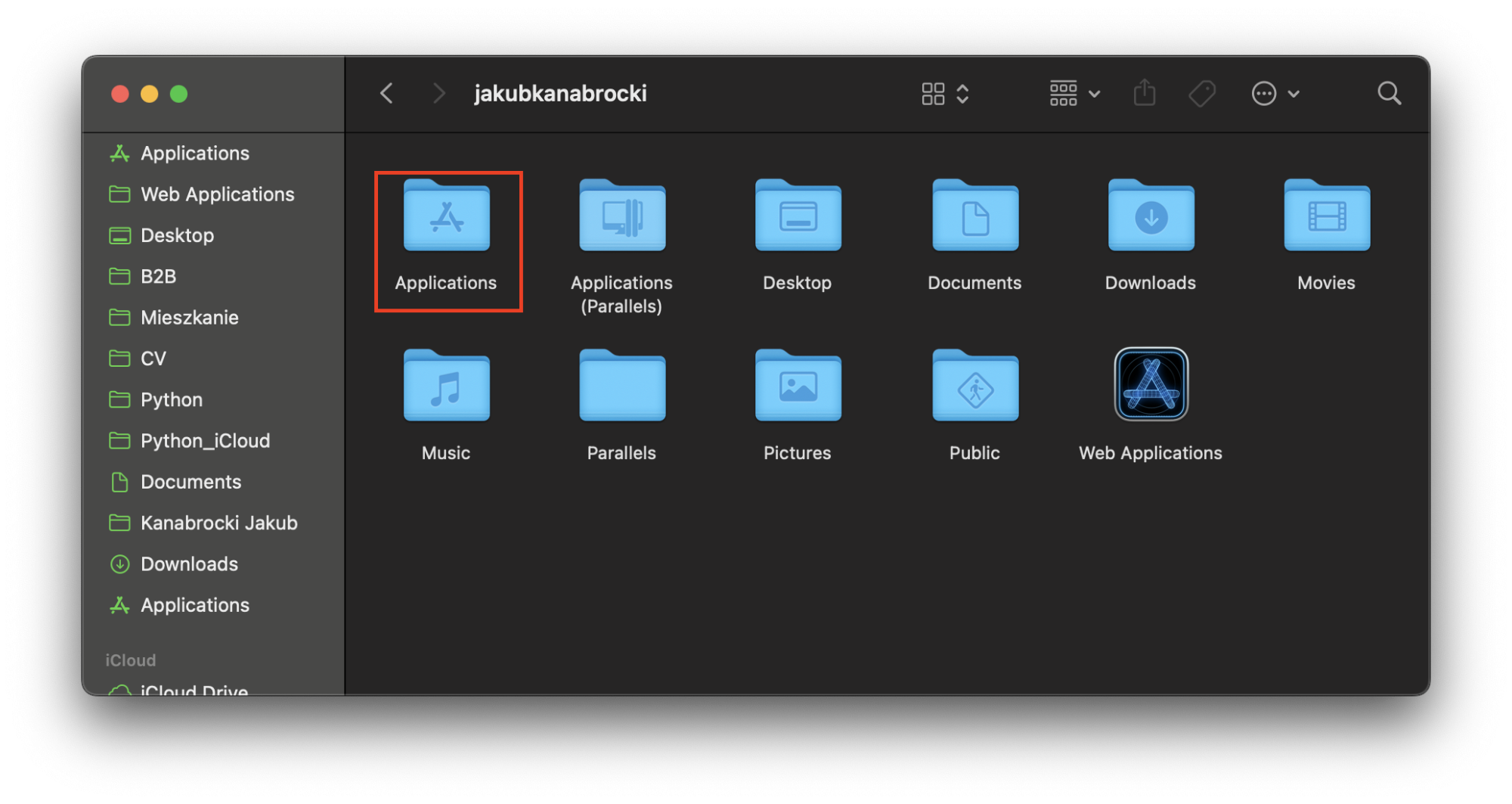1512x804 pixels.
Task: Click the Edit Tags toolbar icon
Action: pyautogui.click(x=1202, y=94)
